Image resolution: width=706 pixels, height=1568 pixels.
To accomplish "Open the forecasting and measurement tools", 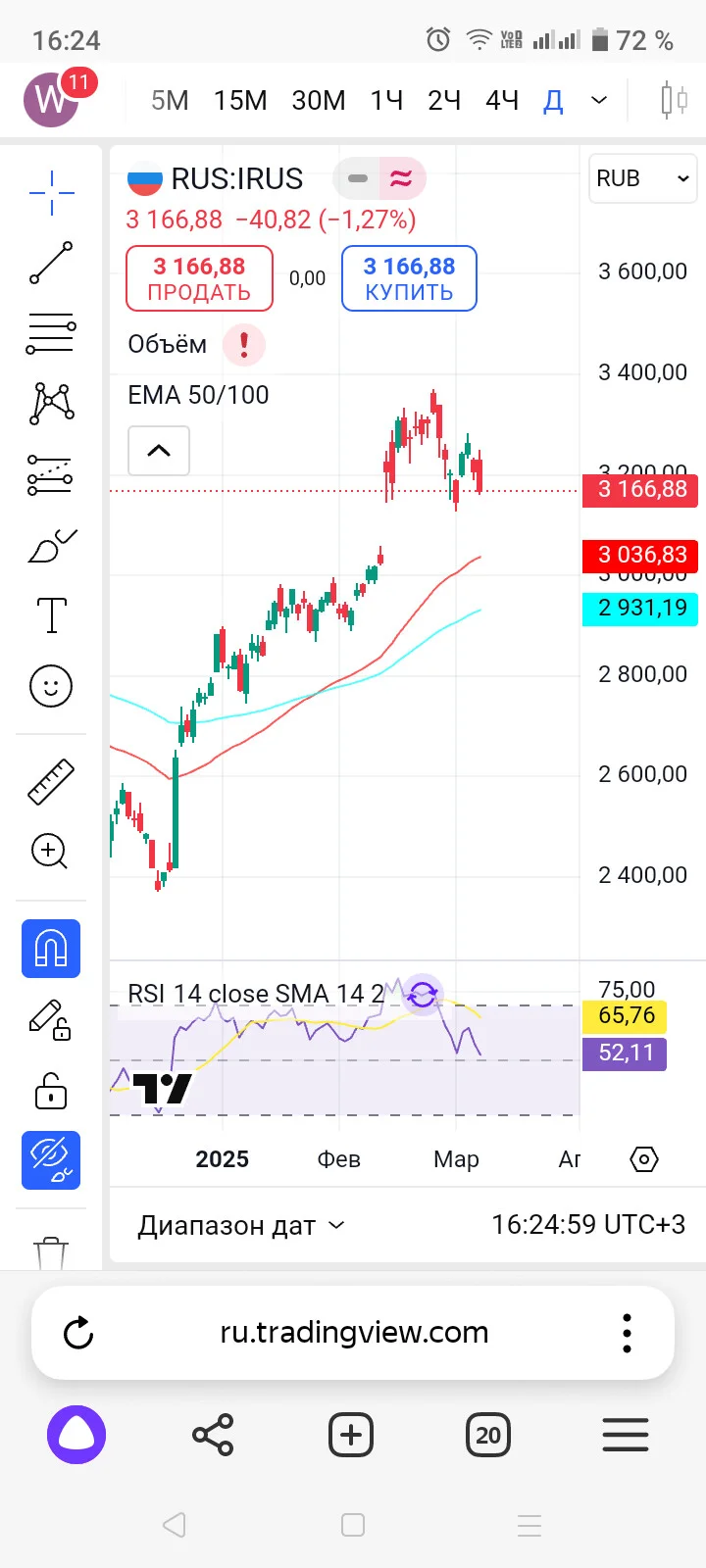I will [x=51, y=474].
